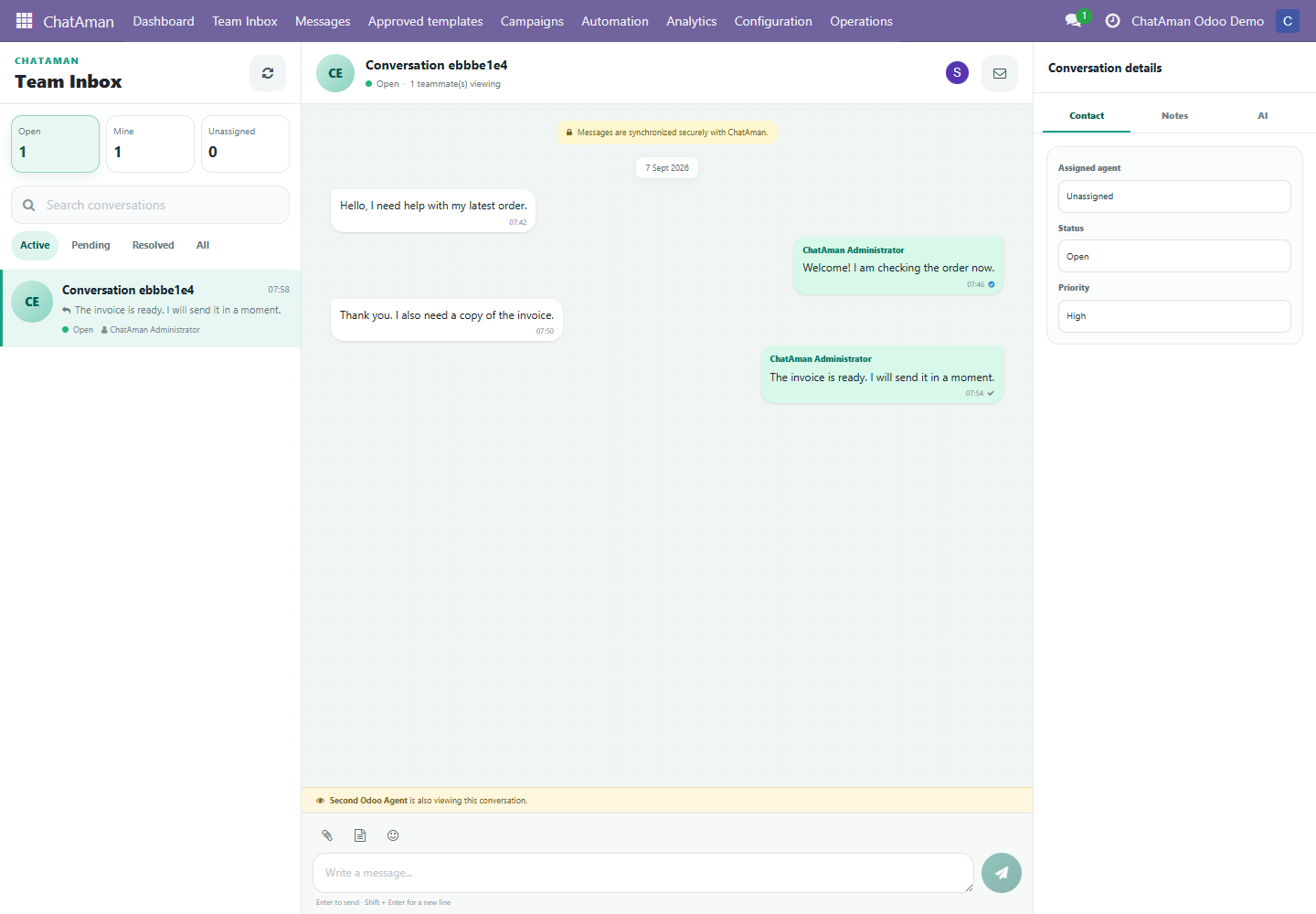The width and height of the screenshot is (1316, 914).
Task: Show All conversations filter
Action: point(203,245)
